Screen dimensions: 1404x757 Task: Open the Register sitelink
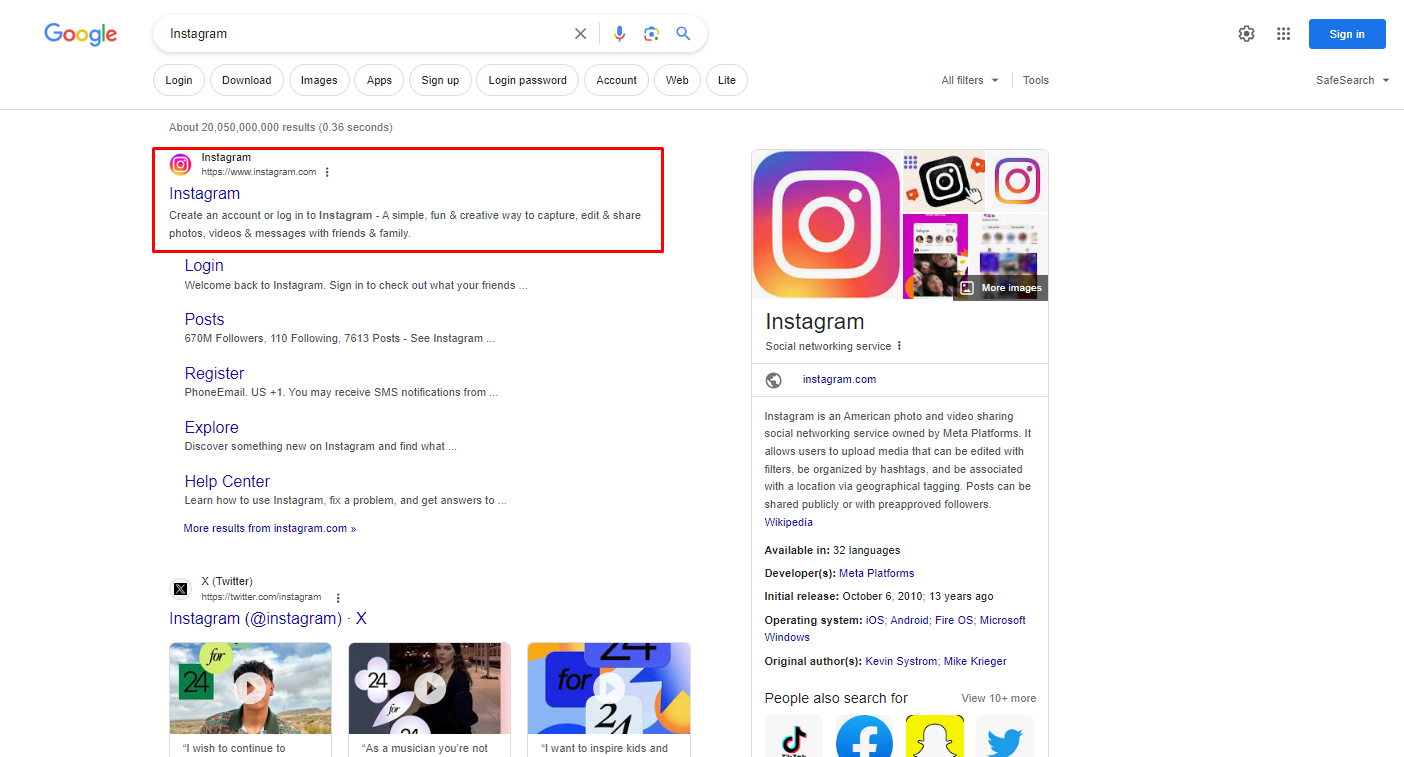(x=214, y=374)
